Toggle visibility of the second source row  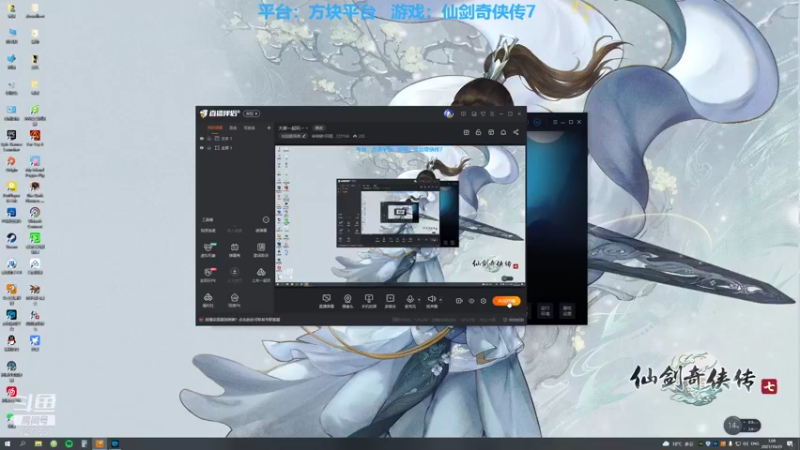202,148
